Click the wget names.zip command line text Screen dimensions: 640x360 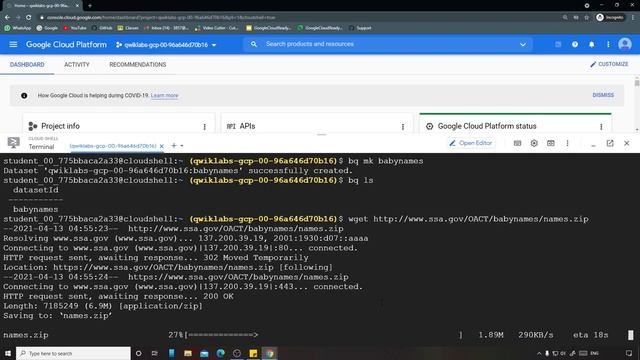468,219
